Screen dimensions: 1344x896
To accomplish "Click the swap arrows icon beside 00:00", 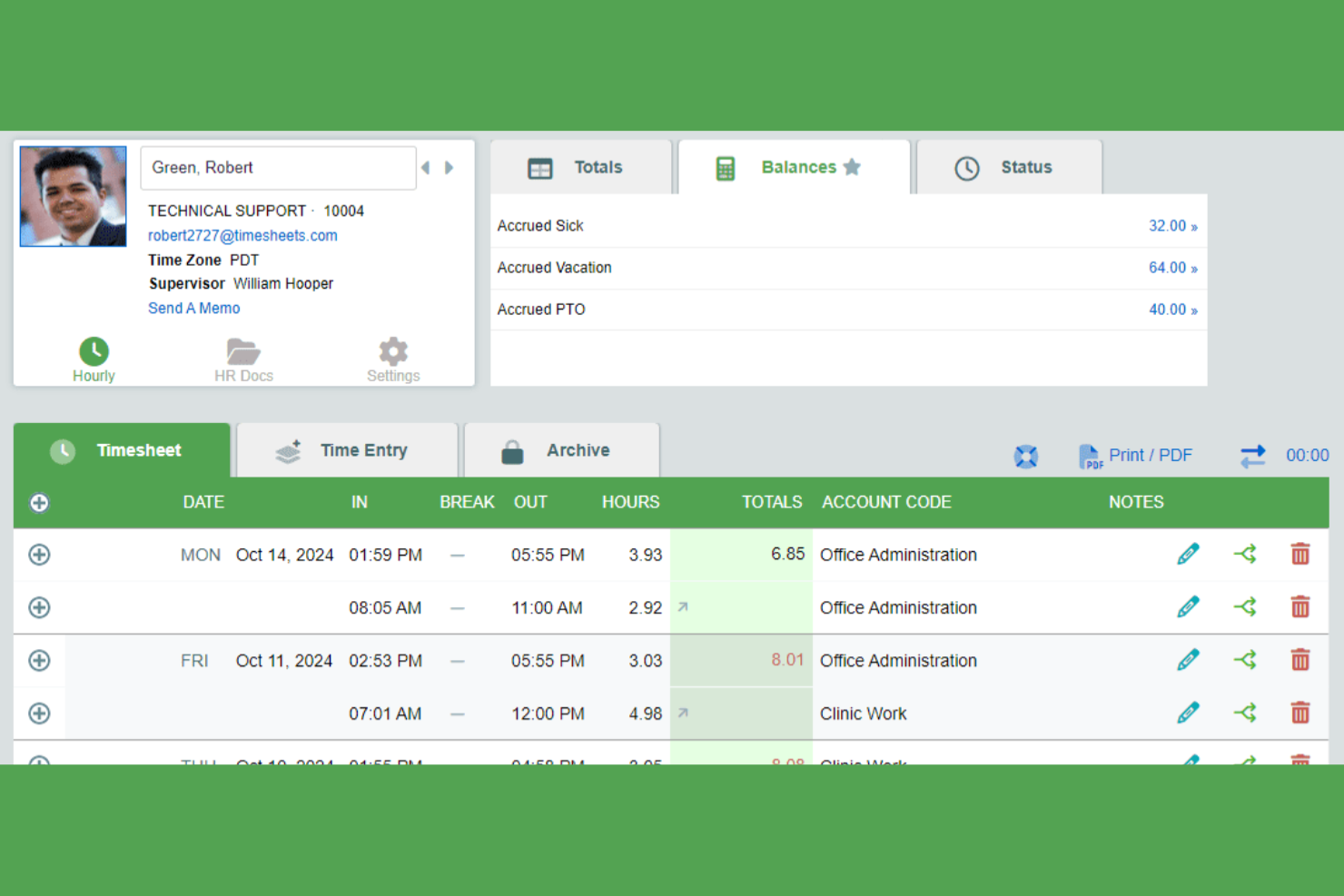I will [1253, 456].
